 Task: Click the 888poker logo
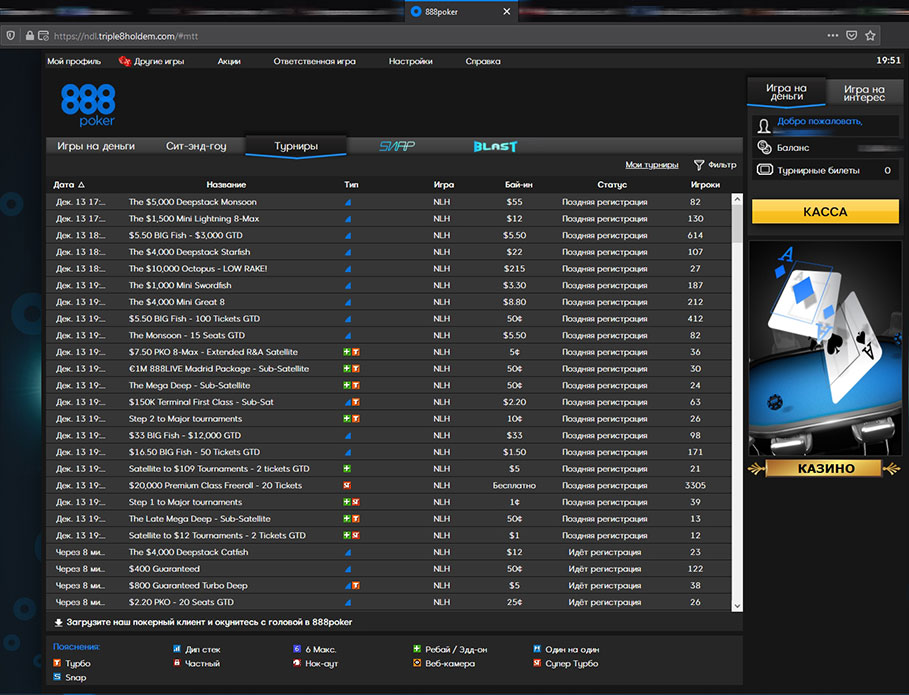coord(88,105)
